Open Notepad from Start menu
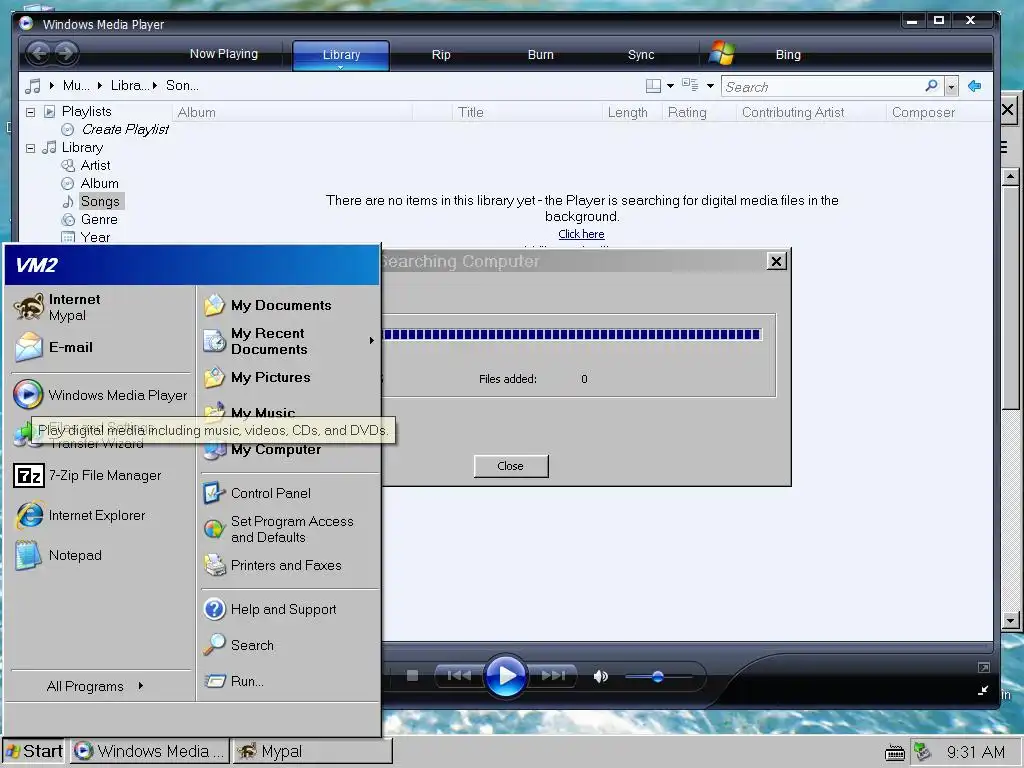The width and height of the screenshot is (1024, 768). point(101,555)
